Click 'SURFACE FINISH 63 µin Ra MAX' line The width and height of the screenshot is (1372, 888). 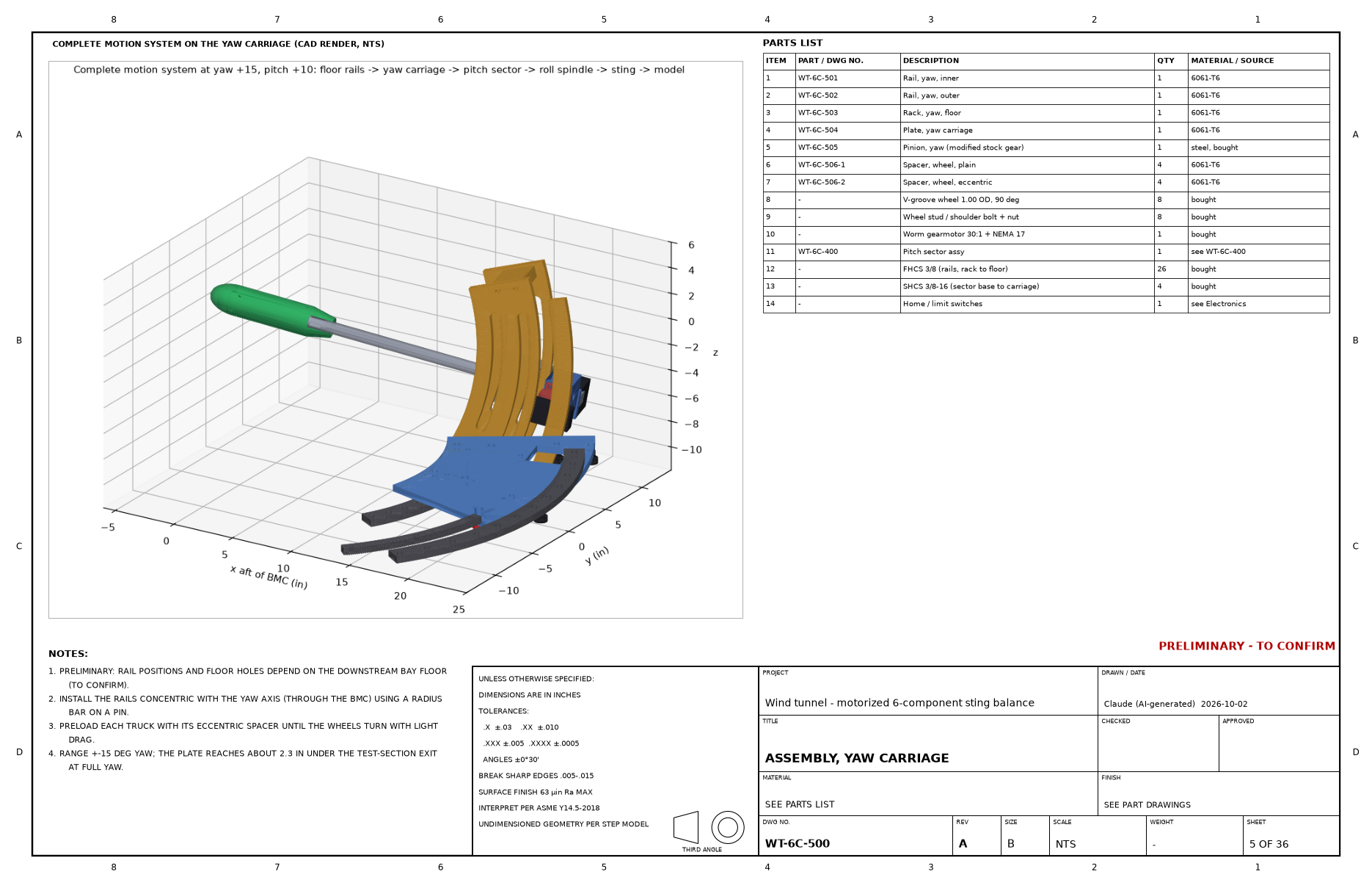pos(536,792)
